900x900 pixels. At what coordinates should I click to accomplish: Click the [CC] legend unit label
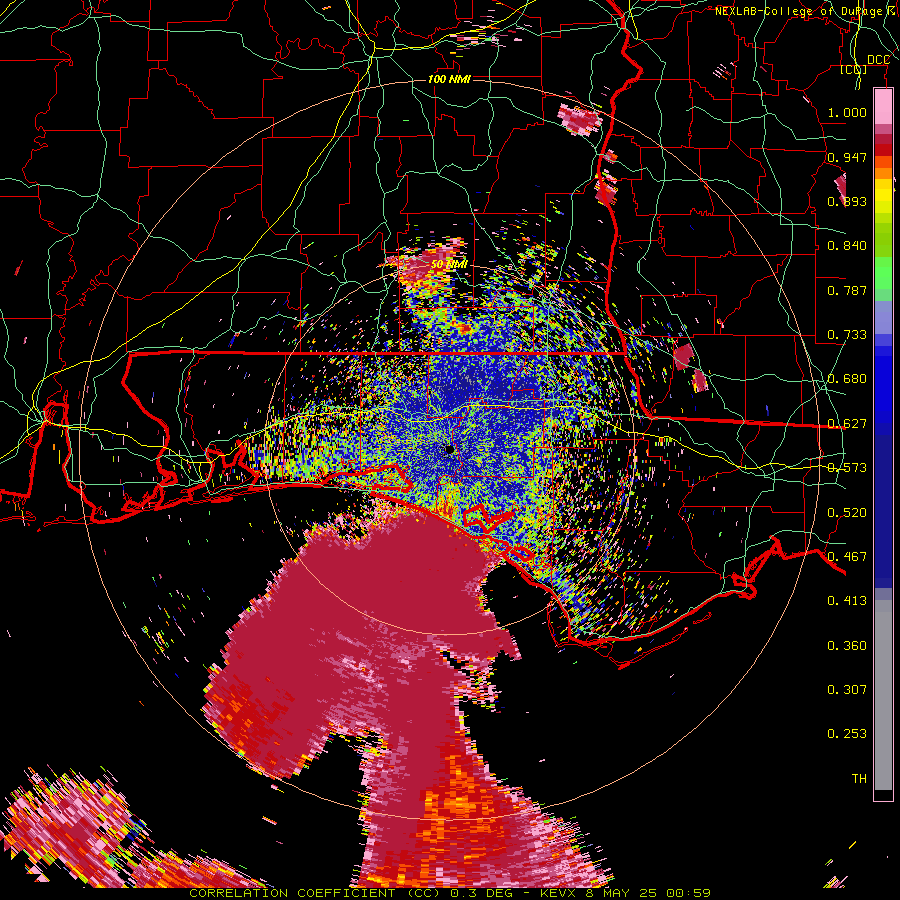point(854,69)
